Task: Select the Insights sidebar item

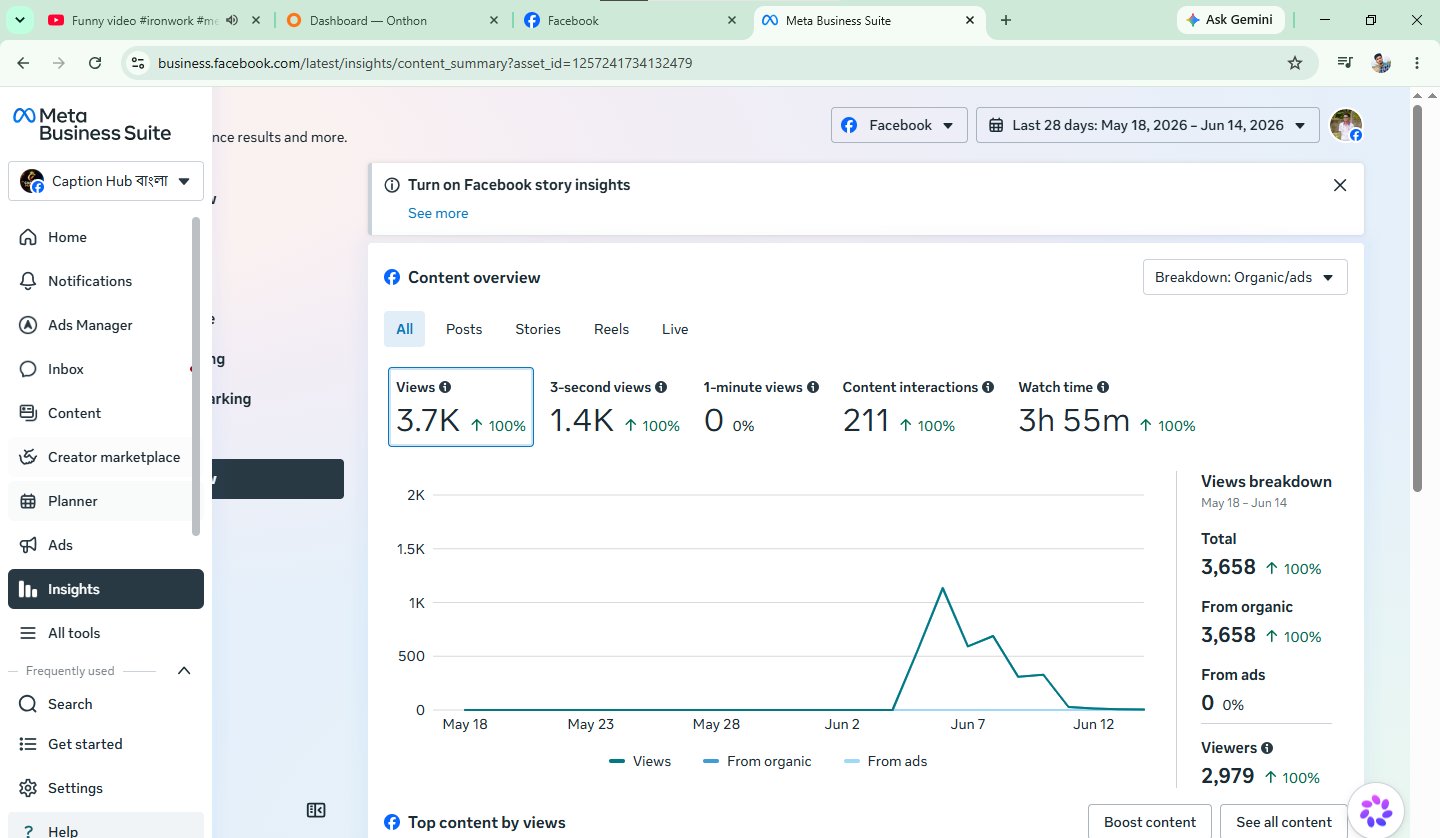Action: coord(105,589)
